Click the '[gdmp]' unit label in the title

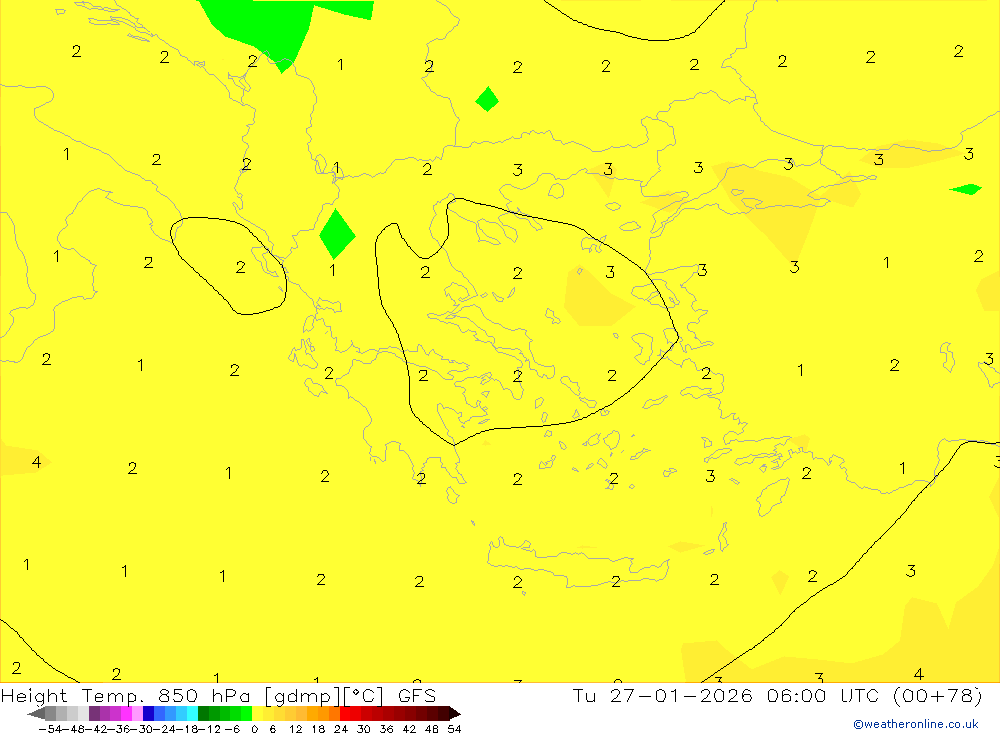click(301, 695)
